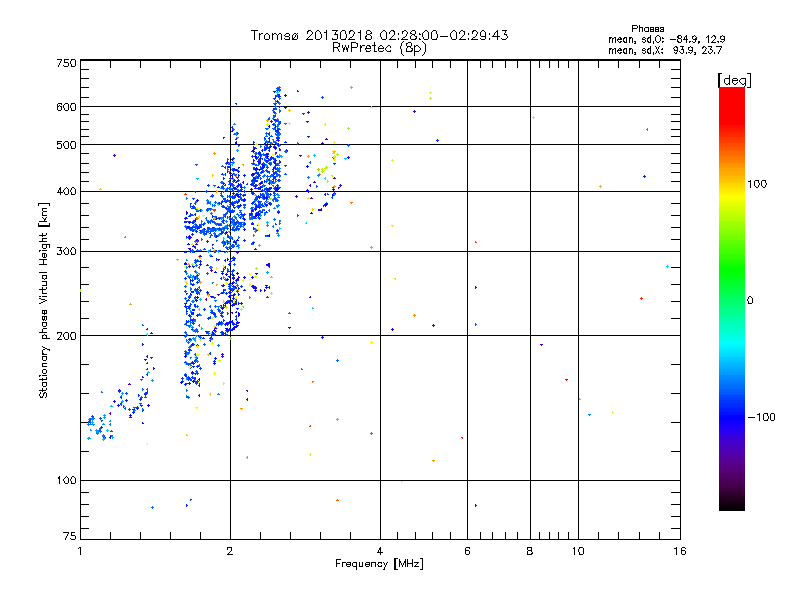This screenshot has height=600, width=800.
Task: Click the x-axis tick label '16'
Action: point(680,551)
